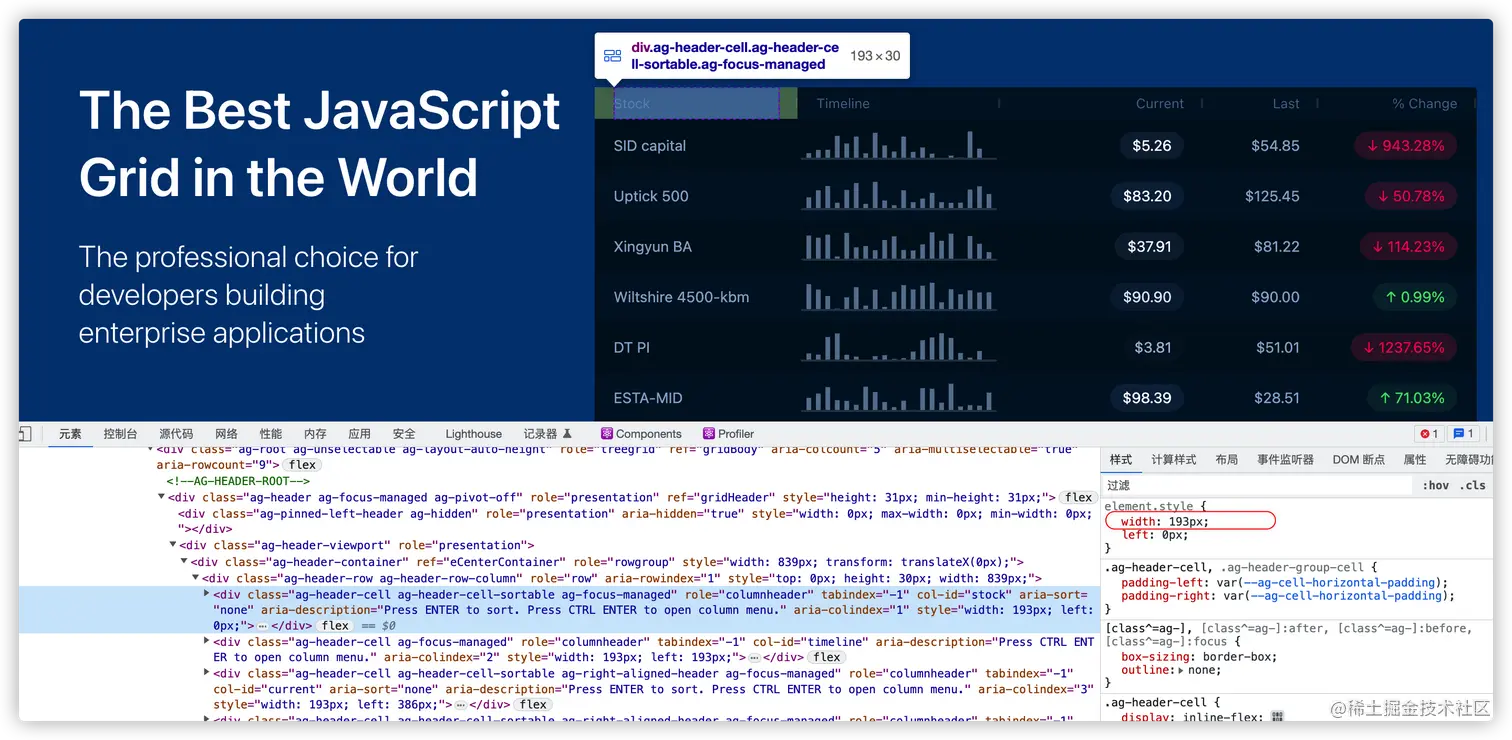Click flex badge after aria-rowcount="9"
This screenshot has height=740, width=1512.
click(x=302, y=465)
